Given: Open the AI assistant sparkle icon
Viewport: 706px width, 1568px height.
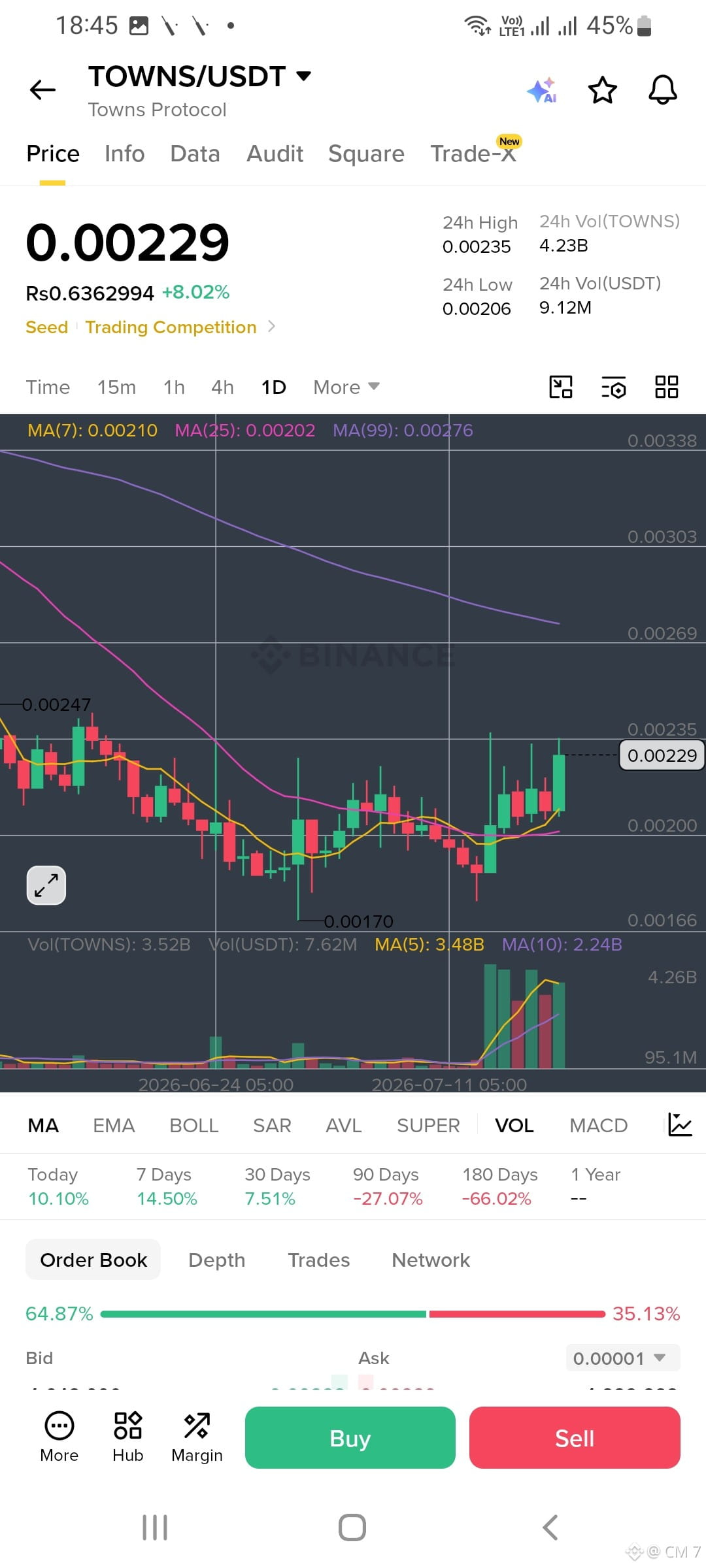Looking at the screenshot, I should coord(542,90).
